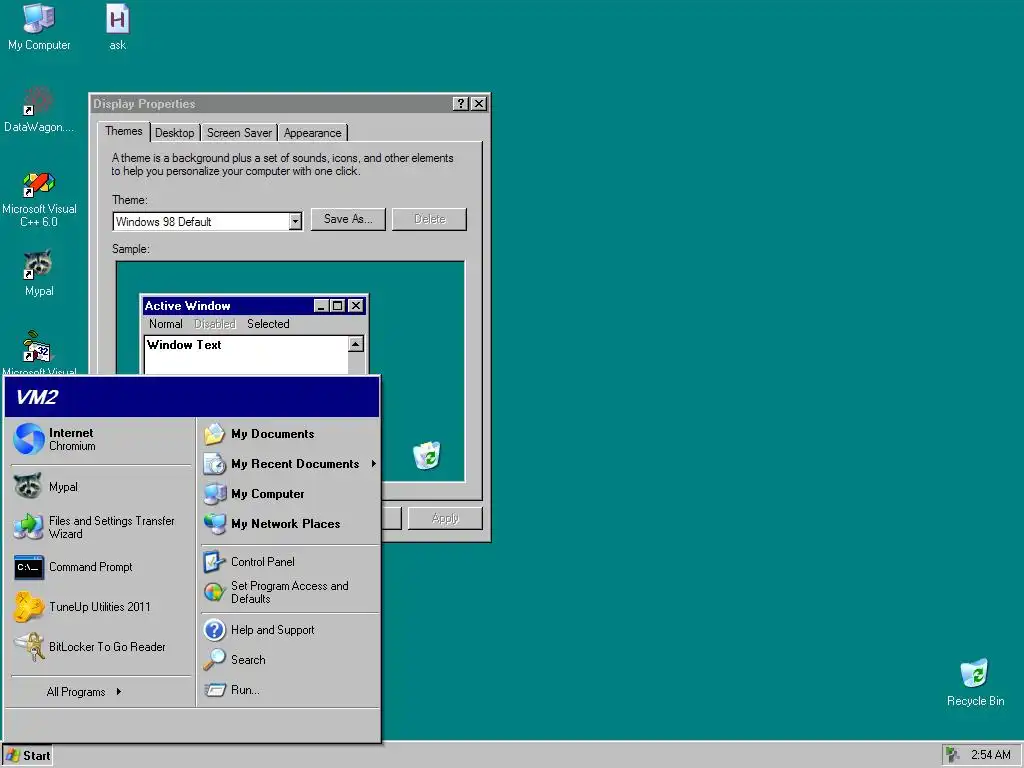Screen dimensions: 1024x768
Task: Switch to the Screen Saver tab
Action: pos(239,133)
